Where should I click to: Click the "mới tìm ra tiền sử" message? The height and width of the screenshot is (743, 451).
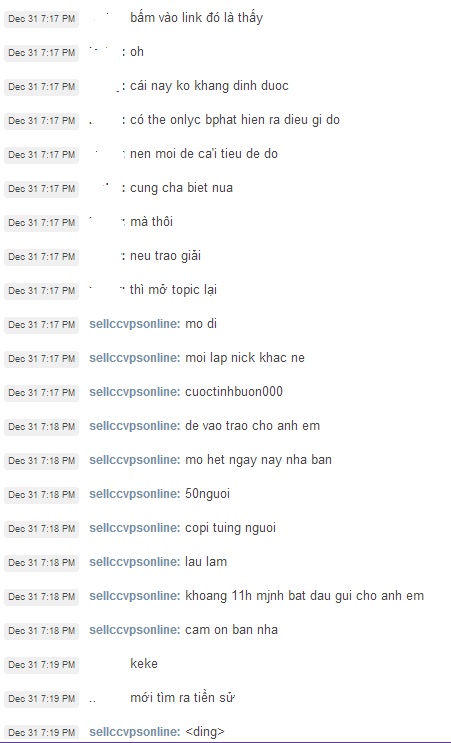tap(183, 698)
